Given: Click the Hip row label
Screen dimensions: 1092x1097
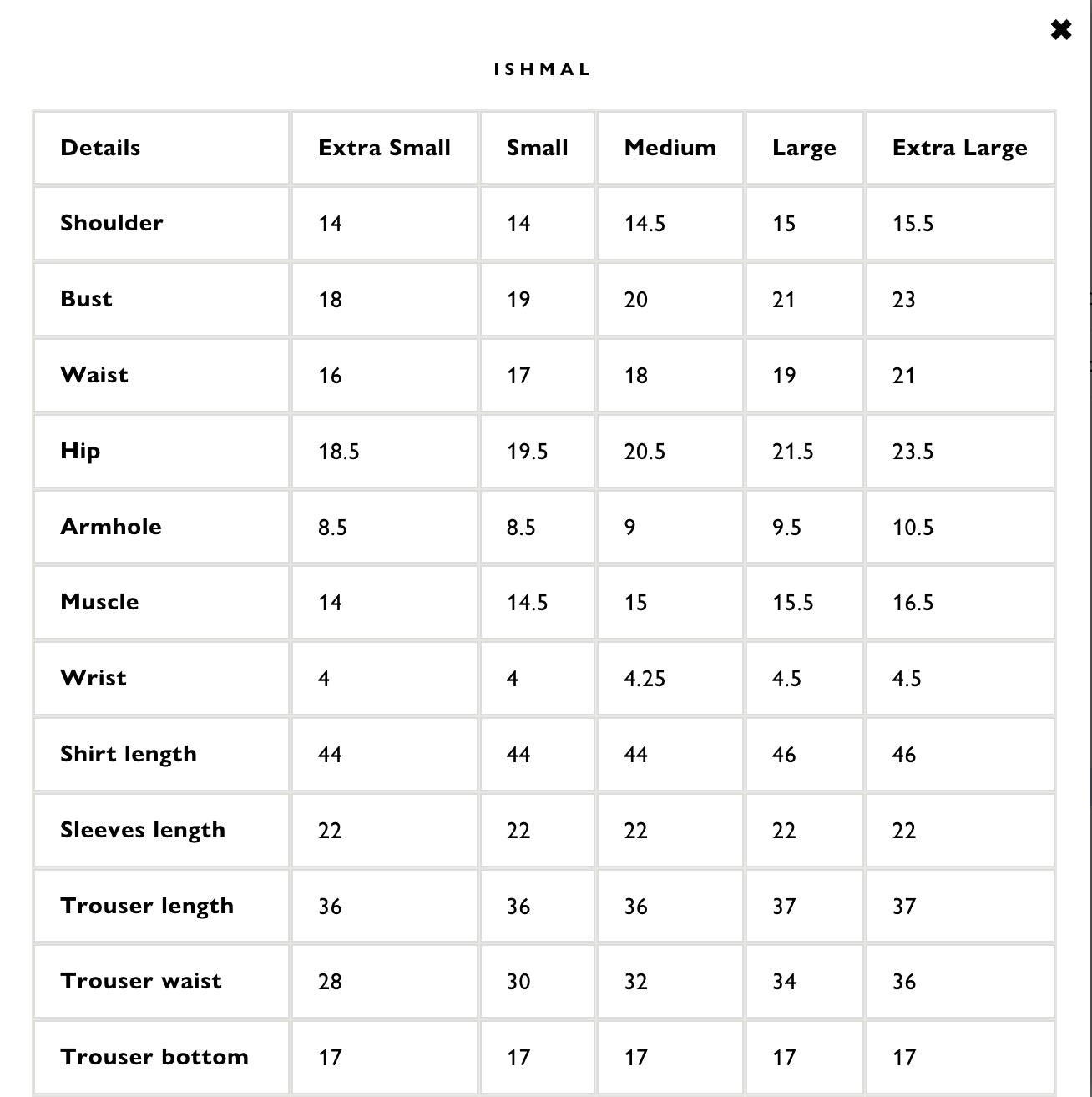Looking at the screenshot, I should pos(80,451).
